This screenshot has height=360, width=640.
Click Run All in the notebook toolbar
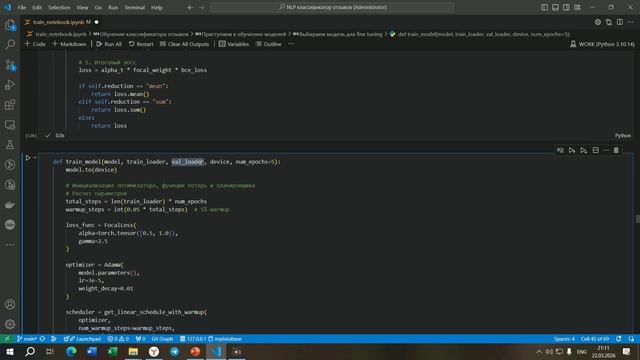[109, 44]
